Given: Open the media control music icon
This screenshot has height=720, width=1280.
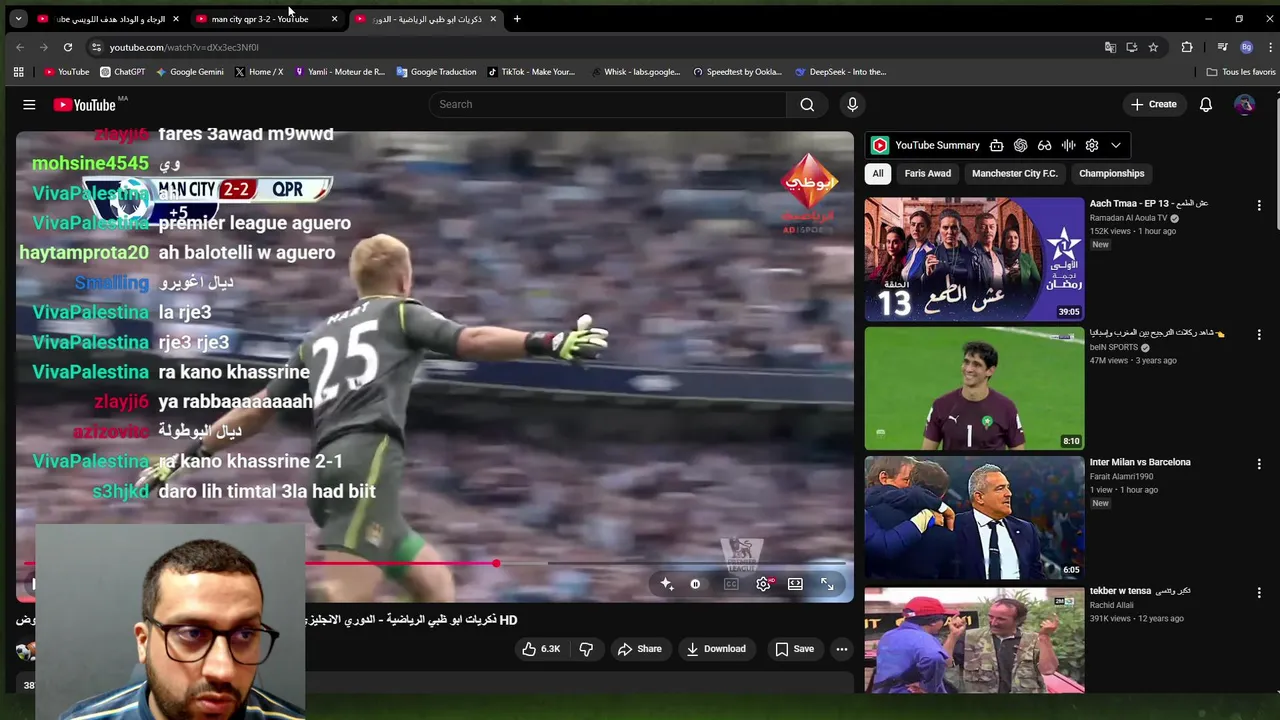Looking at the screenshot, I should [1222, 47].
